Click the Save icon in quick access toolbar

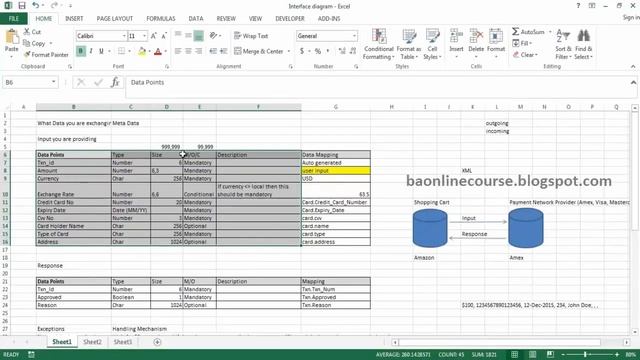pos(22,6)
